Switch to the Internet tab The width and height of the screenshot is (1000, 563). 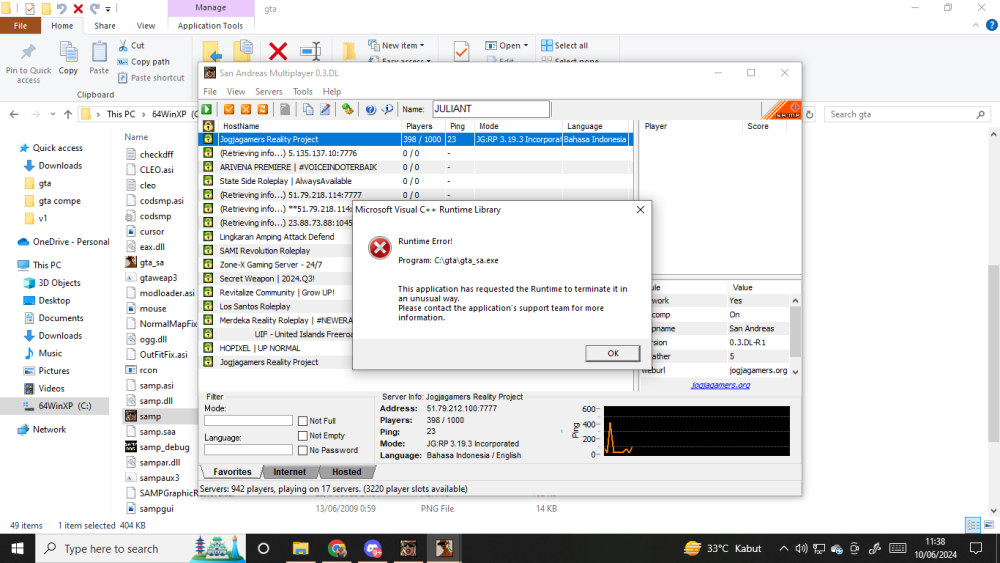(290, 472)
